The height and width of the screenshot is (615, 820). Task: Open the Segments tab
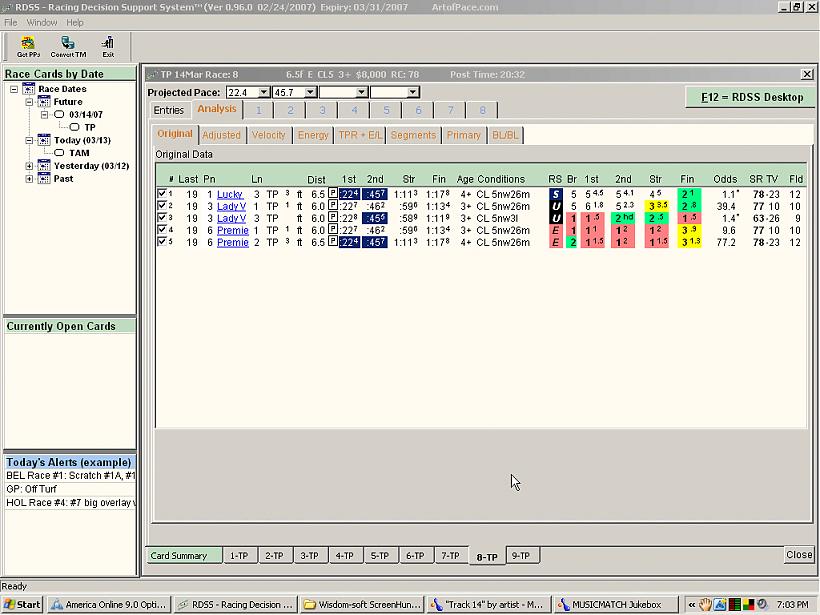click(413, 135)
